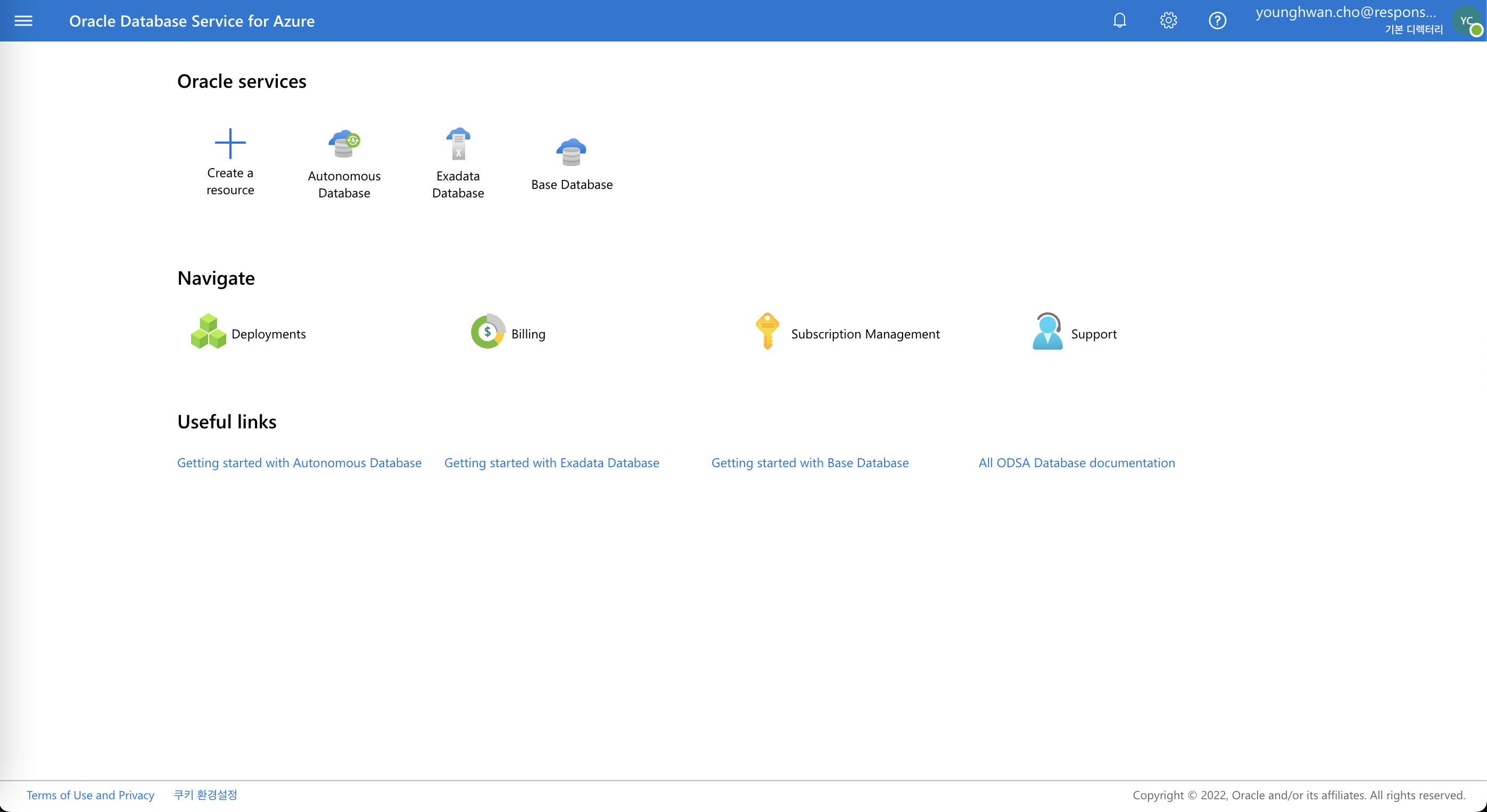Open the Getting started with Autonomous Database link
The width and height of the screenshot is (1487, 812).
(299, 462)
